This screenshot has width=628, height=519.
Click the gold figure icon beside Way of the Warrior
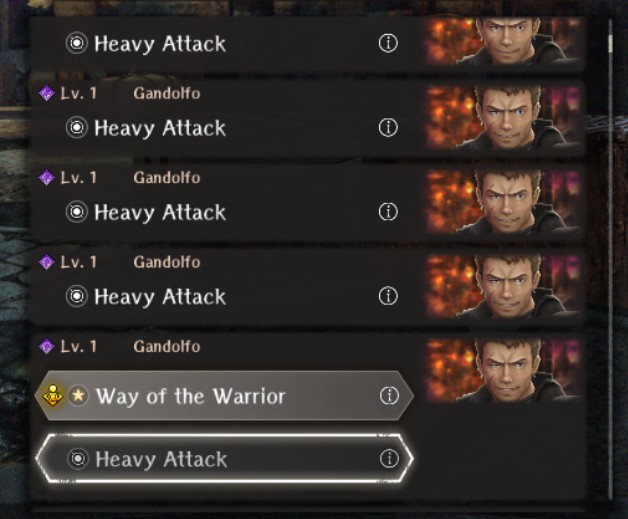(x=53, y=396)
